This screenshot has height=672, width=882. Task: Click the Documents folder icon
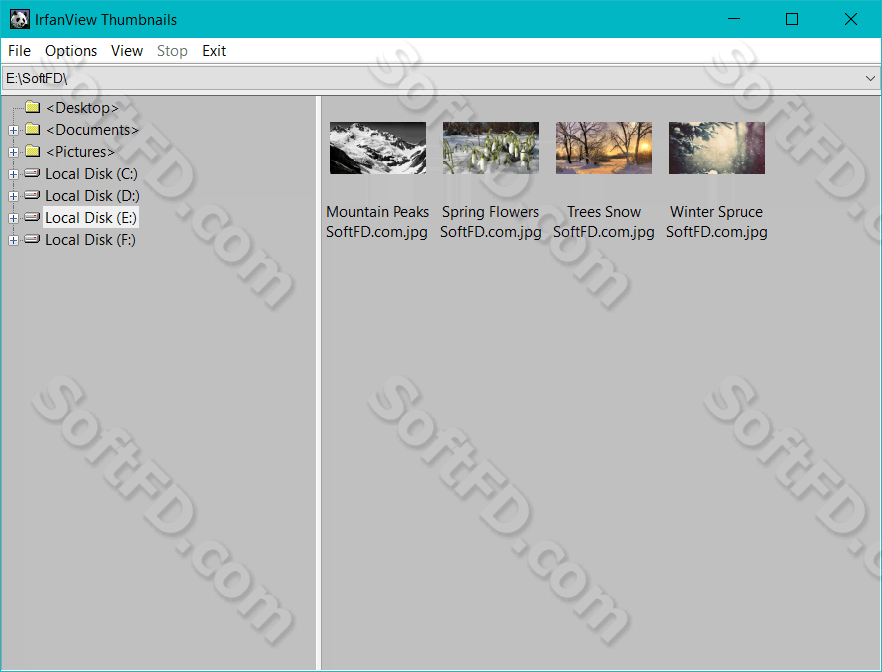point(33,129)
